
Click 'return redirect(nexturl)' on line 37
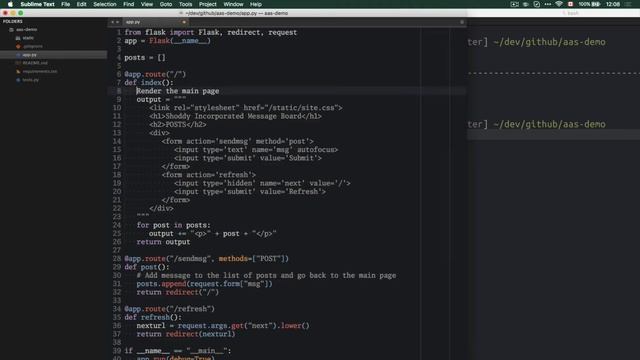click(186, 334)
